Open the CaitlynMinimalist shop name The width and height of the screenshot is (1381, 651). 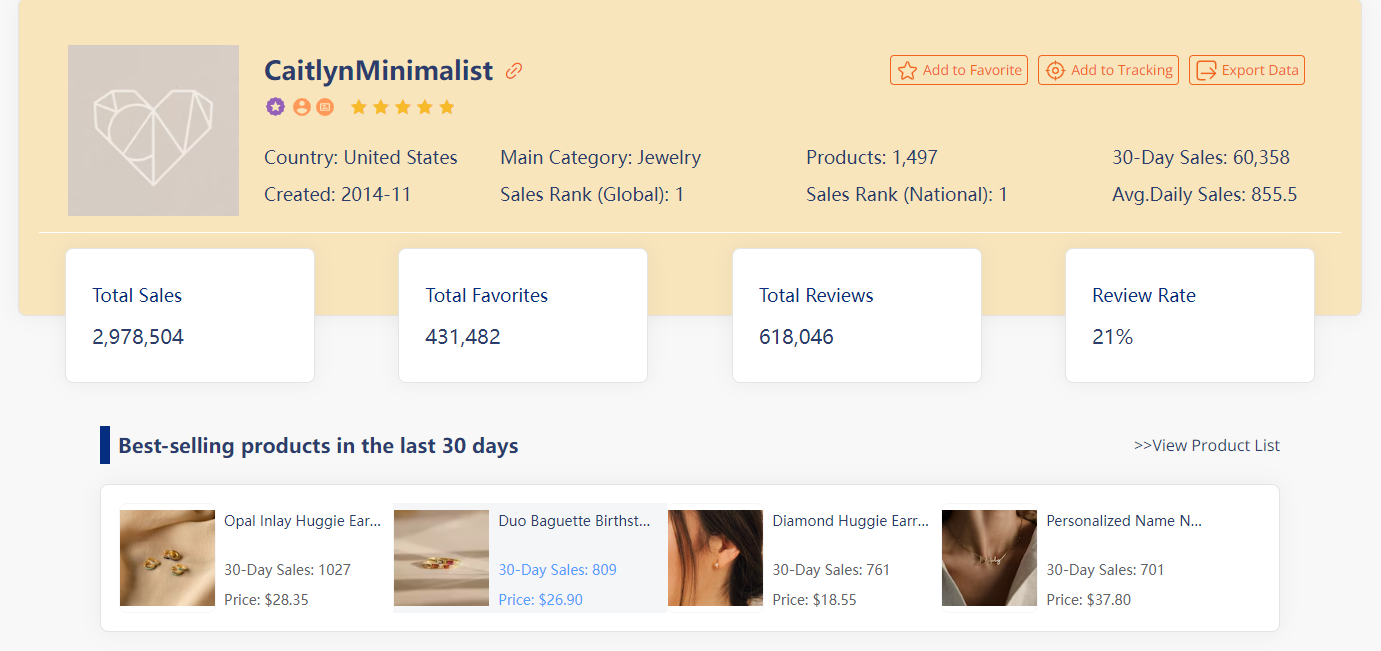[378, 71]
